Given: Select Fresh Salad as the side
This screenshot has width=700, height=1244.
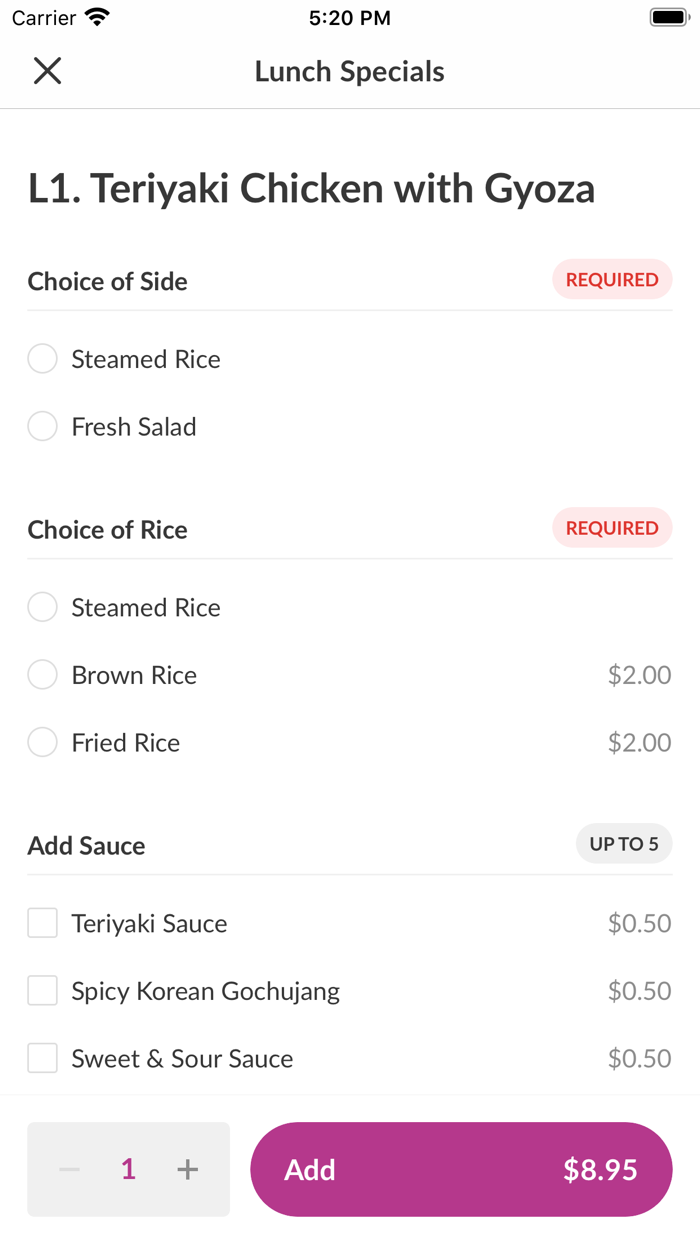Looking at the screenshot, I should (x=42, y=426).
